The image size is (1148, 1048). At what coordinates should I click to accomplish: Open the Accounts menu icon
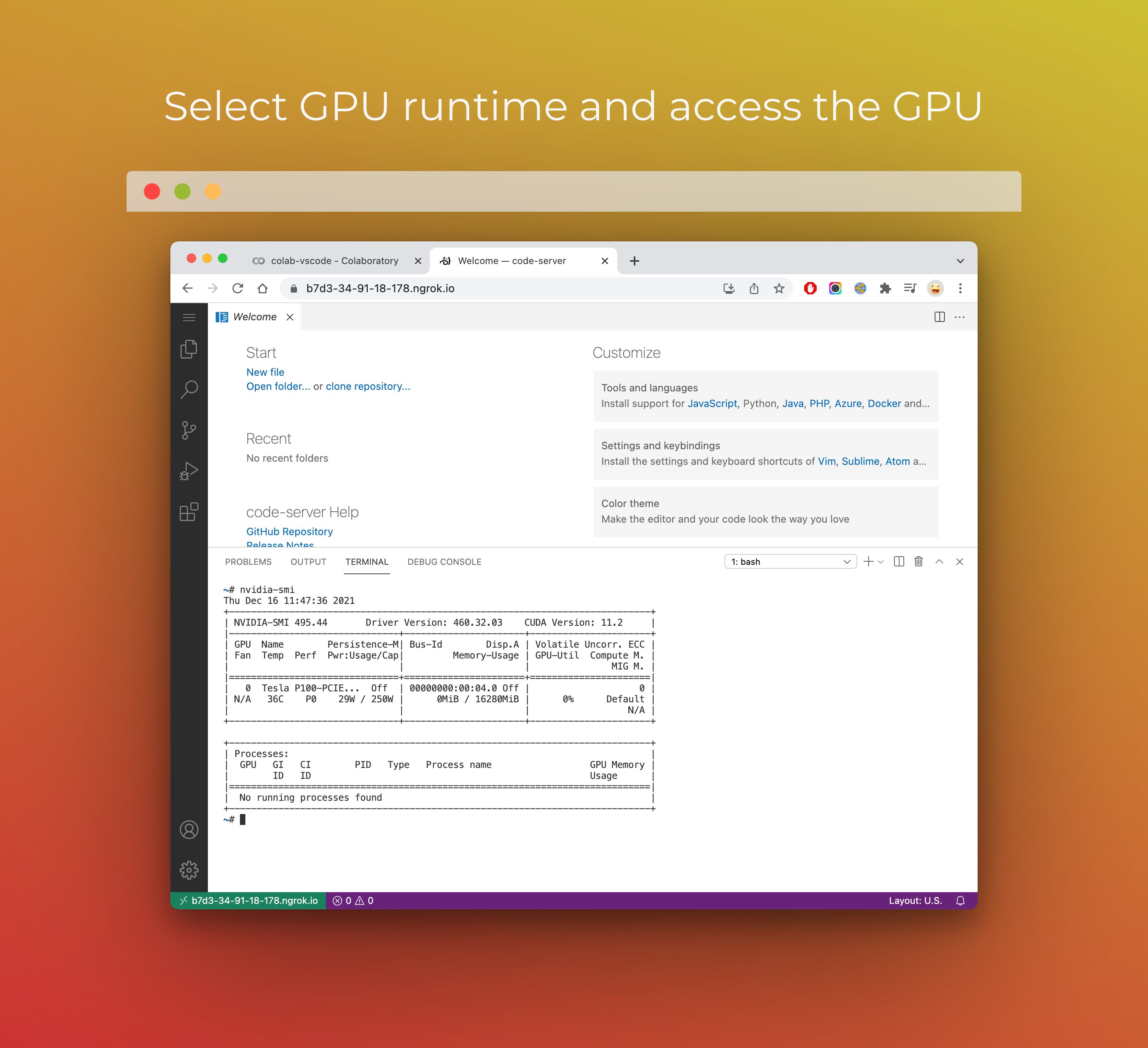[x=188, y=829]
